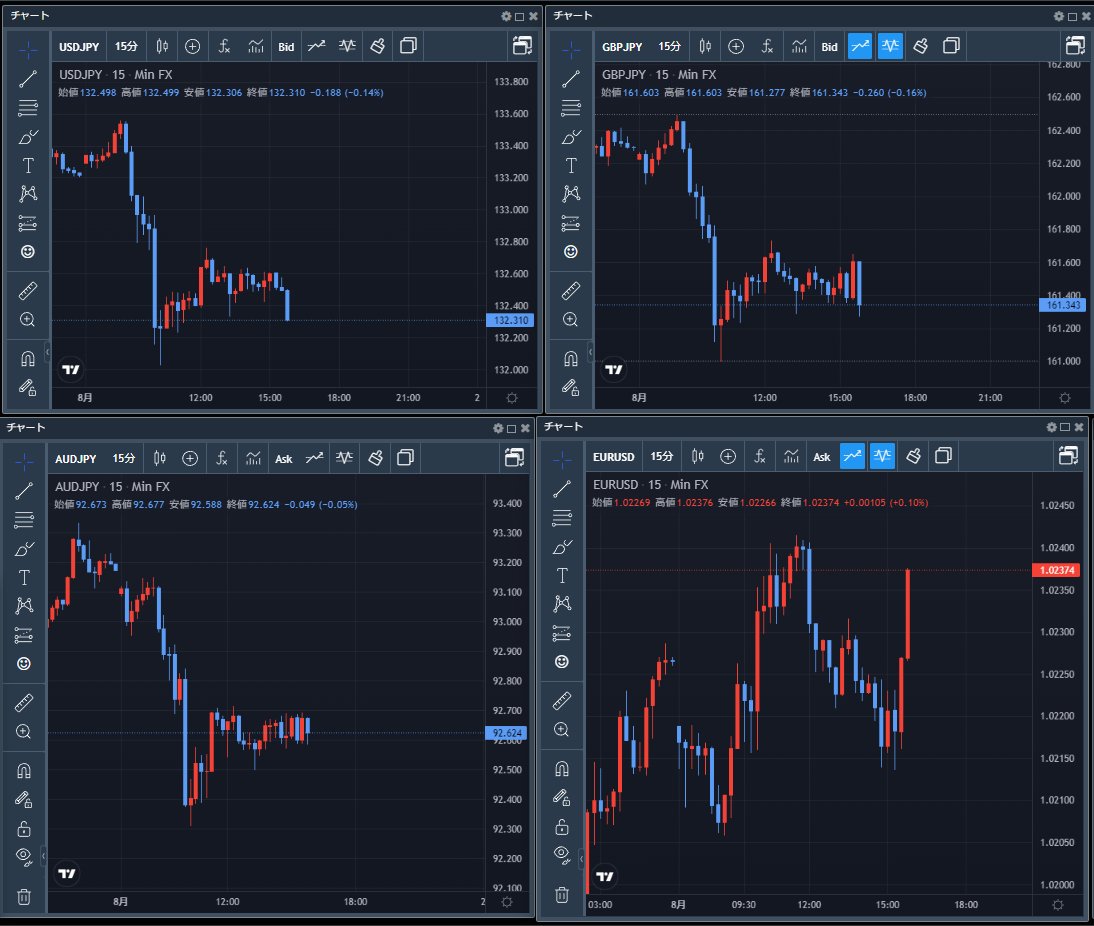
Task: Toggle Ask price mode in EURUSD toolbar
Action: pyautogui.click(x=822, y=456)
